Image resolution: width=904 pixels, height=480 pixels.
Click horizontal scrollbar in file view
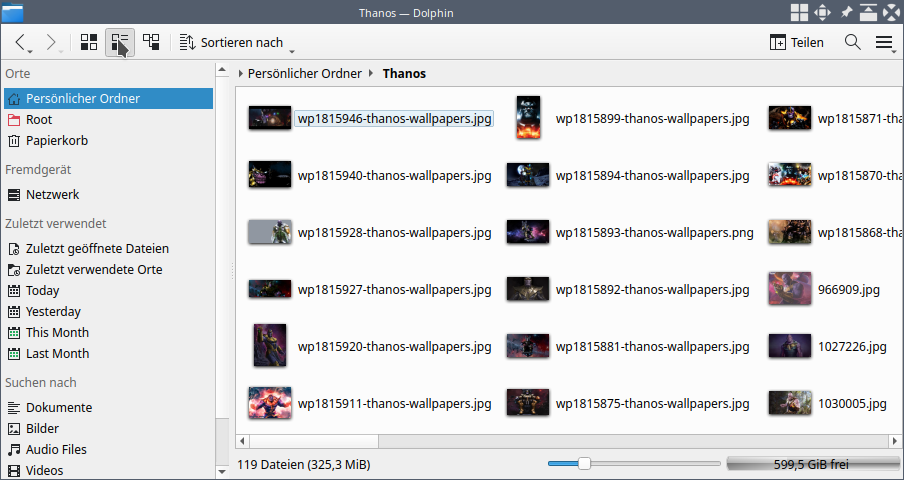pos(568,441)
